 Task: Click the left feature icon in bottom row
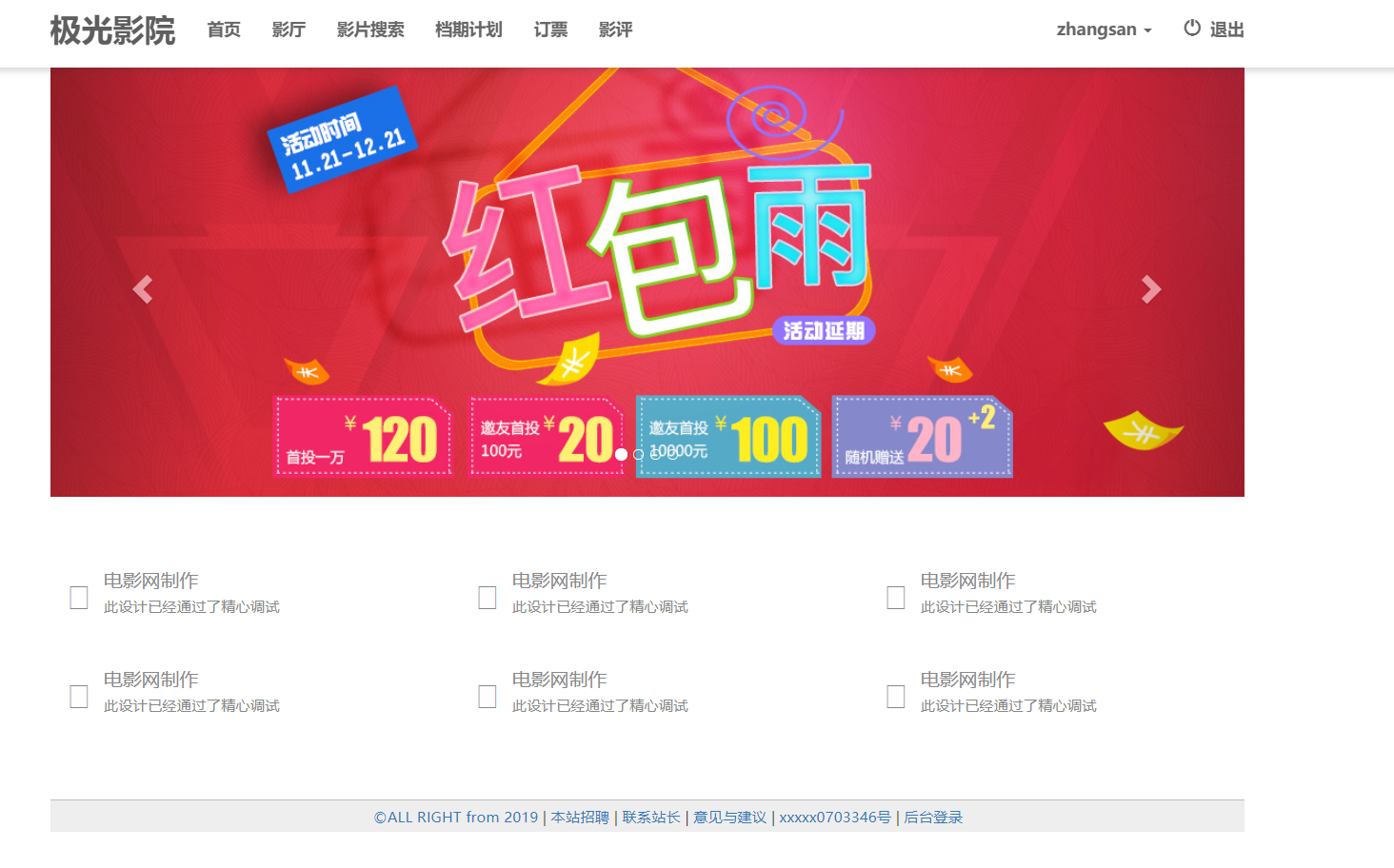[x=79, y=697]
